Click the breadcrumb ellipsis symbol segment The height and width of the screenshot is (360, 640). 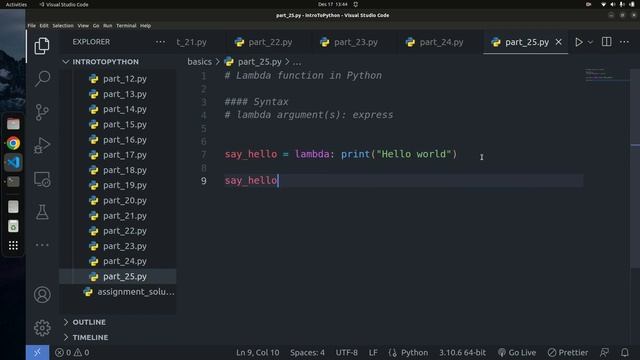[x=297, y=62]
